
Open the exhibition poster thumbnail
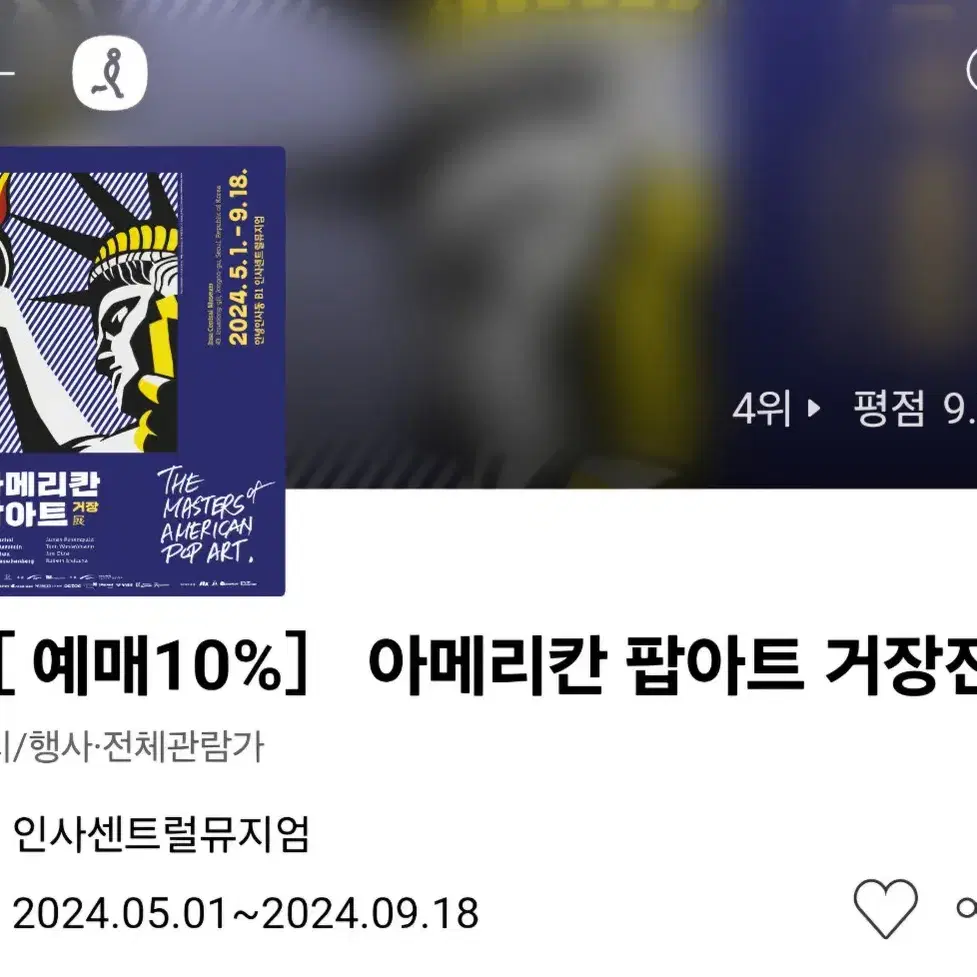[142, 371]
